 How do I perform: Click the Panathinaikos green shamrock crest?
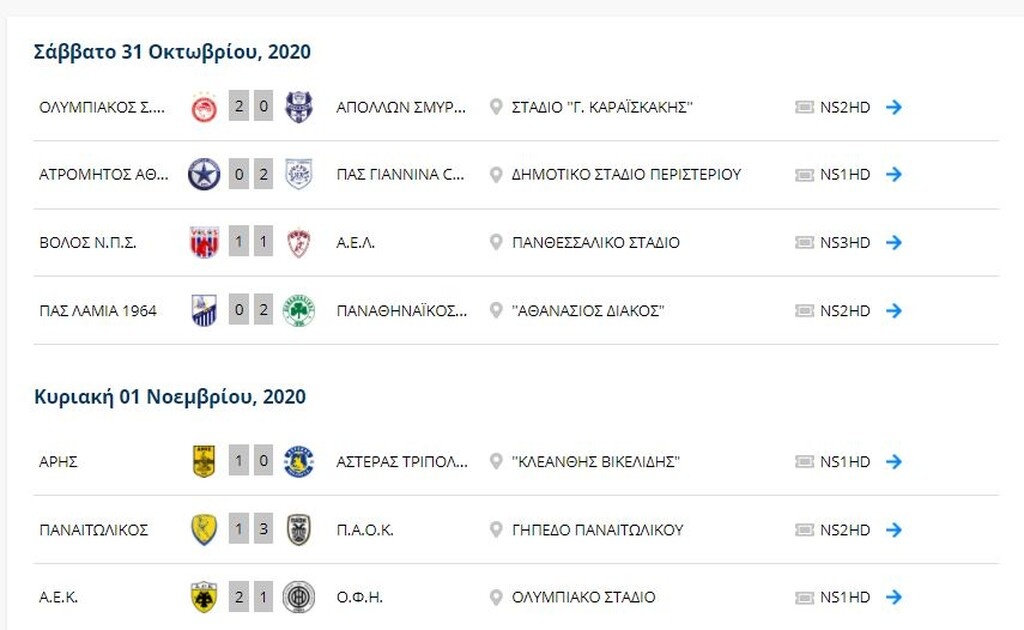pyautogui.click(x=299, y=310)
